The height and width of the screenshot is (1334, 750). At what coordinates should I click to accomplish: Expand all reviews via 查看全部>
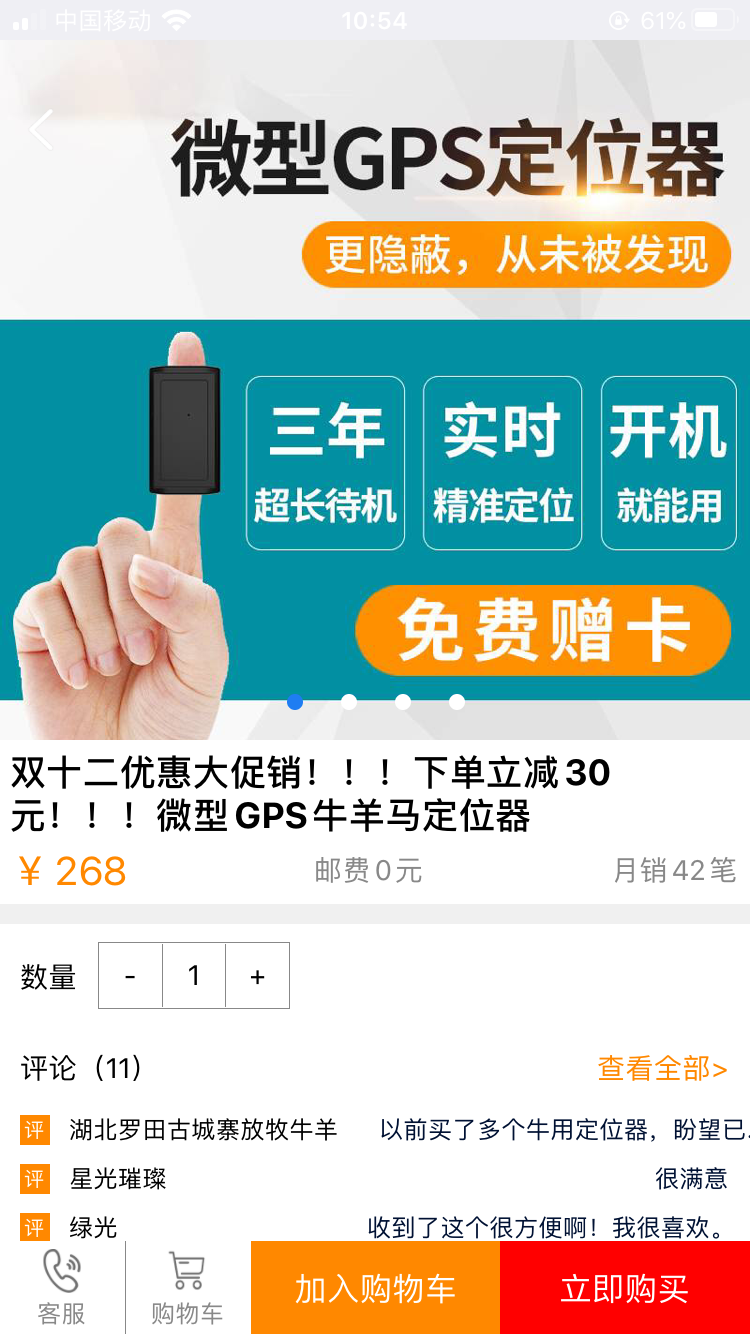[x=662, y=1068]
